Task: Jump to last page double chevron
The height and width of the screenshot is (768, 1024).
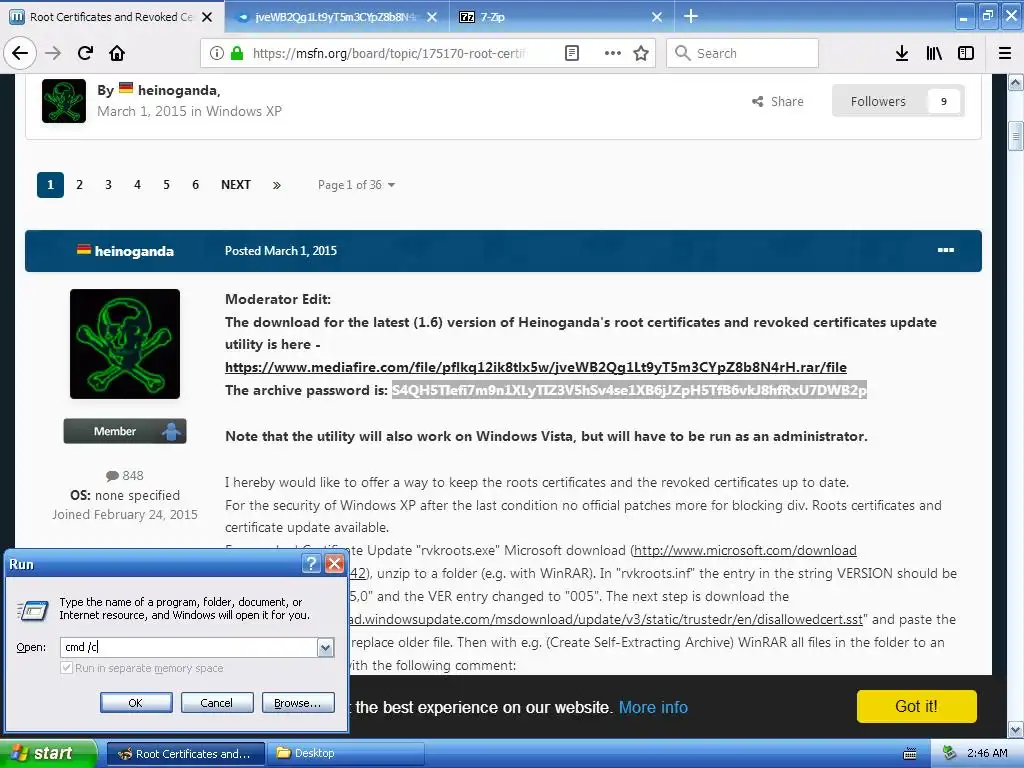Action: pyautogui.click(x=277, y=185)
